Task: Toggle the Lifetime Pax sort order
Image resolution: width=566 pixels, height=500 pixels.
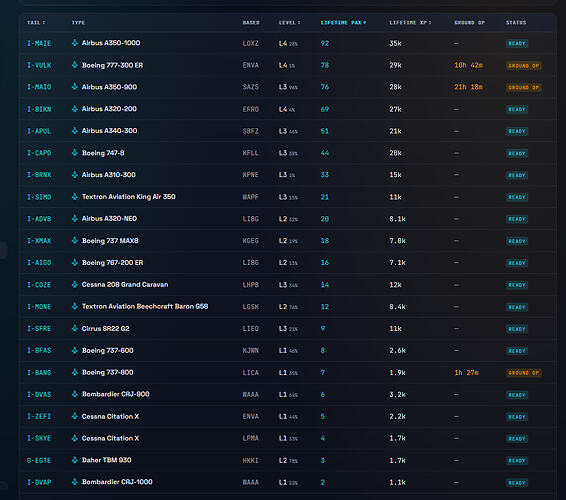Action: point(343,22)
